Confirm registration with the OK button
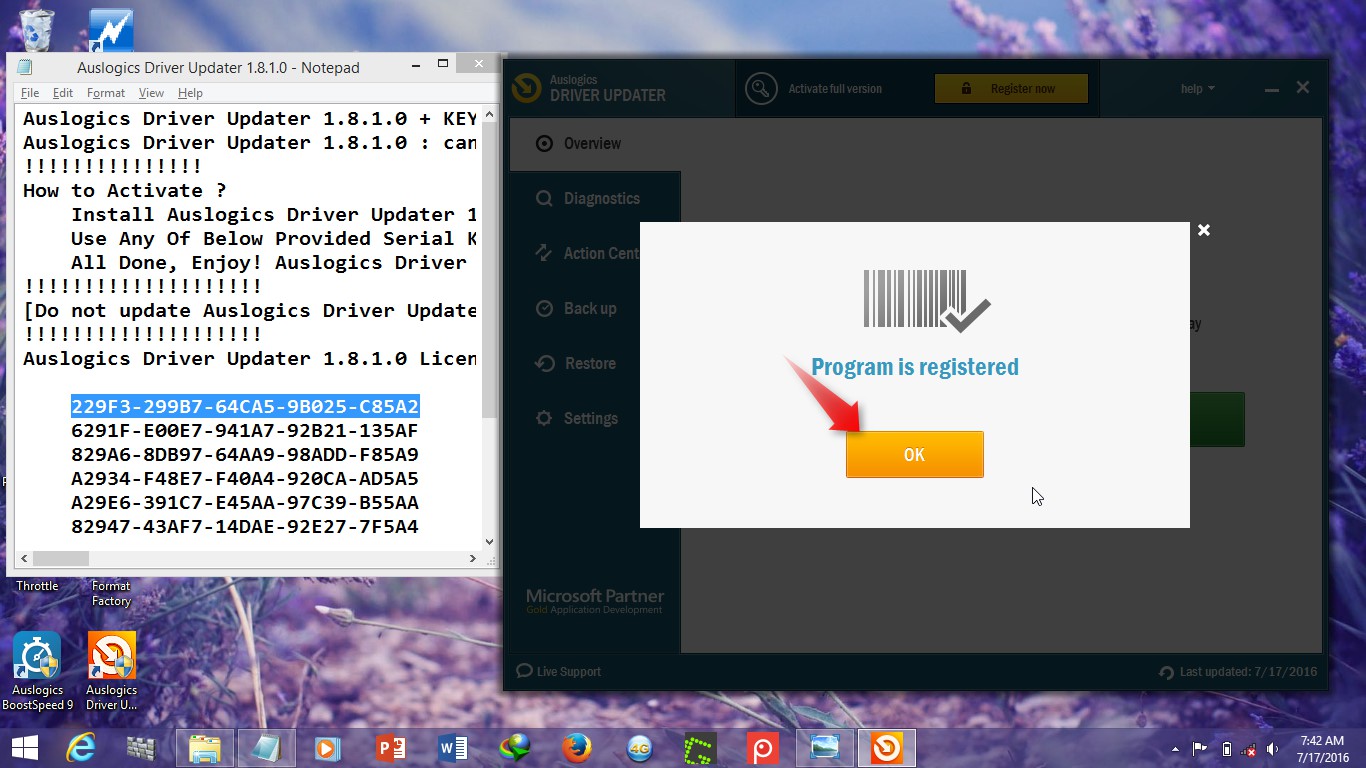Screen dimensions: 1366x768 [x=914, y=454]
